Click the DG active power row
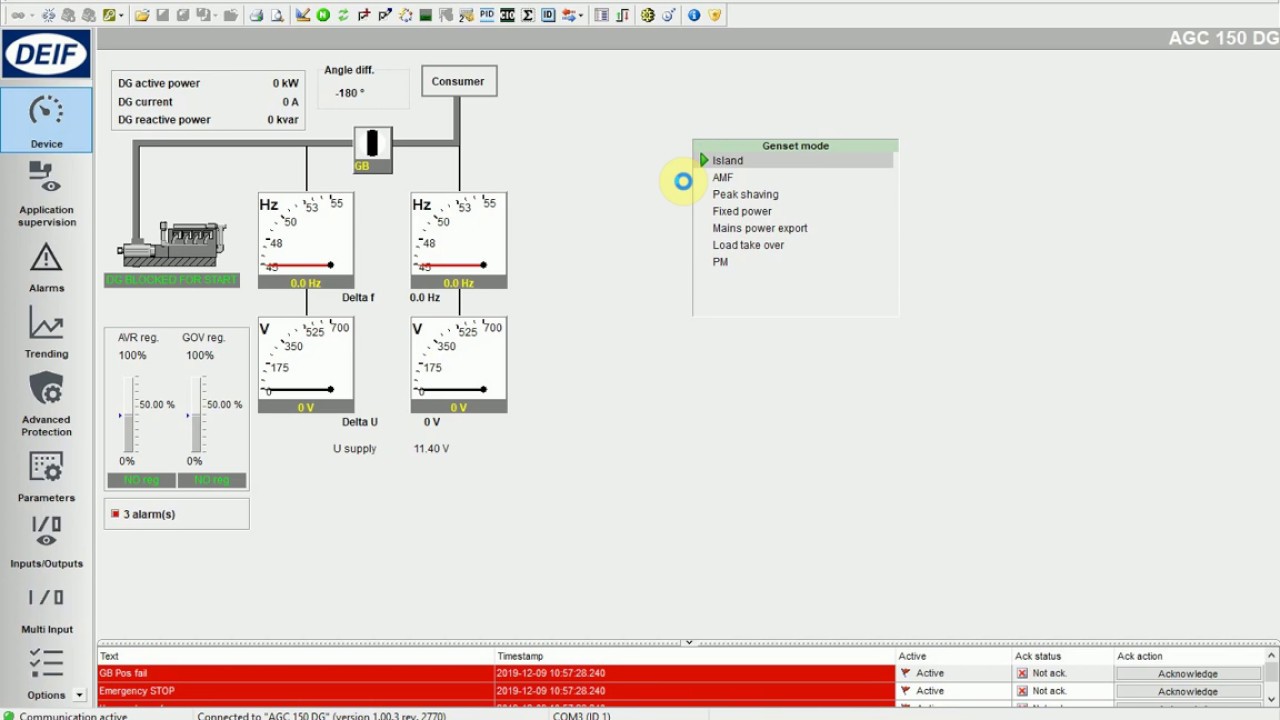1280x720 pixels. 208,83
